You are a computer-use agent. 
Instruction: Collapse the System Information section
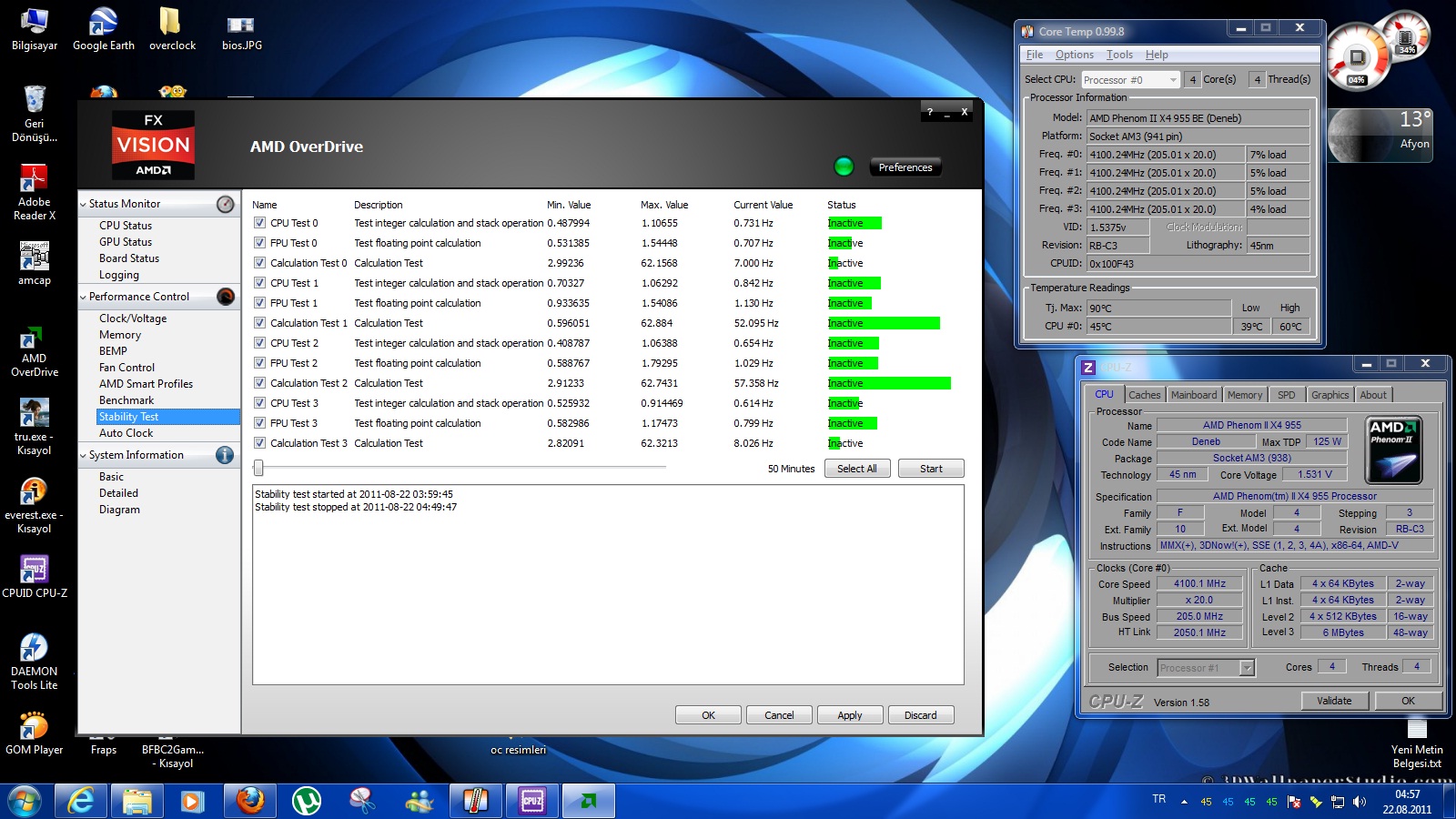[x=83, y=456]
